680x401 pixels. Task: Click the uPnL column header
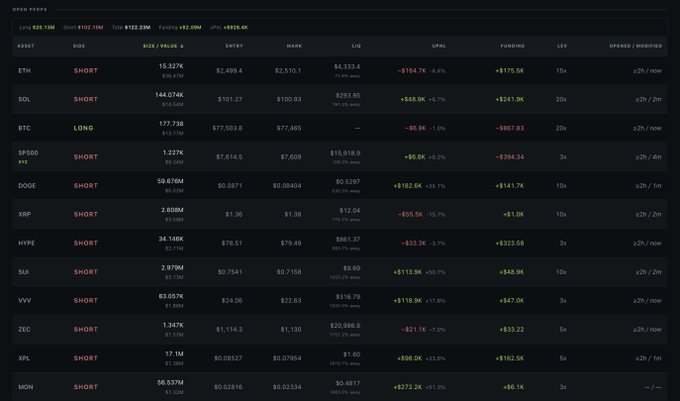(x=439, y=46)
